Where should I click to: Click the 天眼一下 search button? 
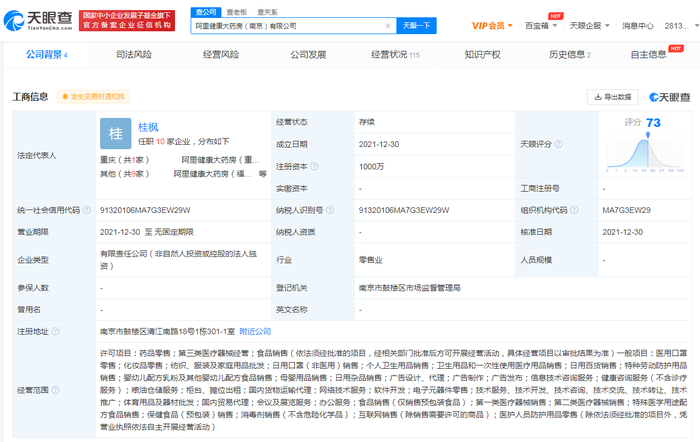pos(416,26)
